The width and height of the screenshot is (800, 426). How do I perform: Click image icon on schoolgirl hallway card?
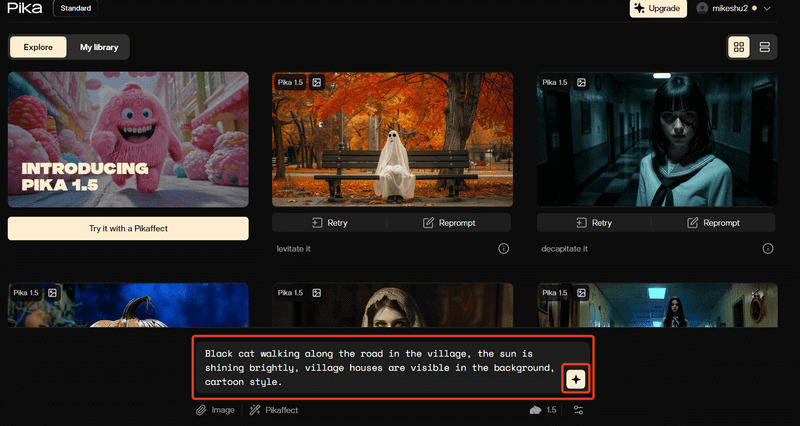pos(582,82)
